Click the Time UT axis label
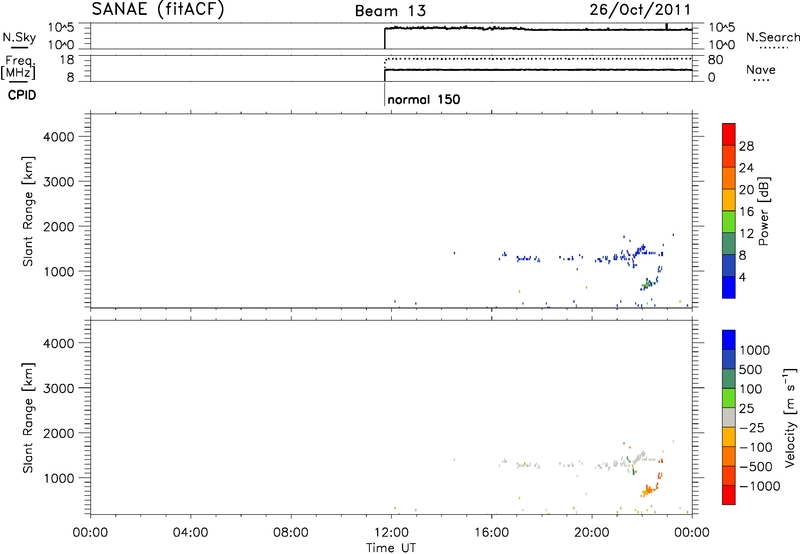800x554 pixels. [391, 548]
